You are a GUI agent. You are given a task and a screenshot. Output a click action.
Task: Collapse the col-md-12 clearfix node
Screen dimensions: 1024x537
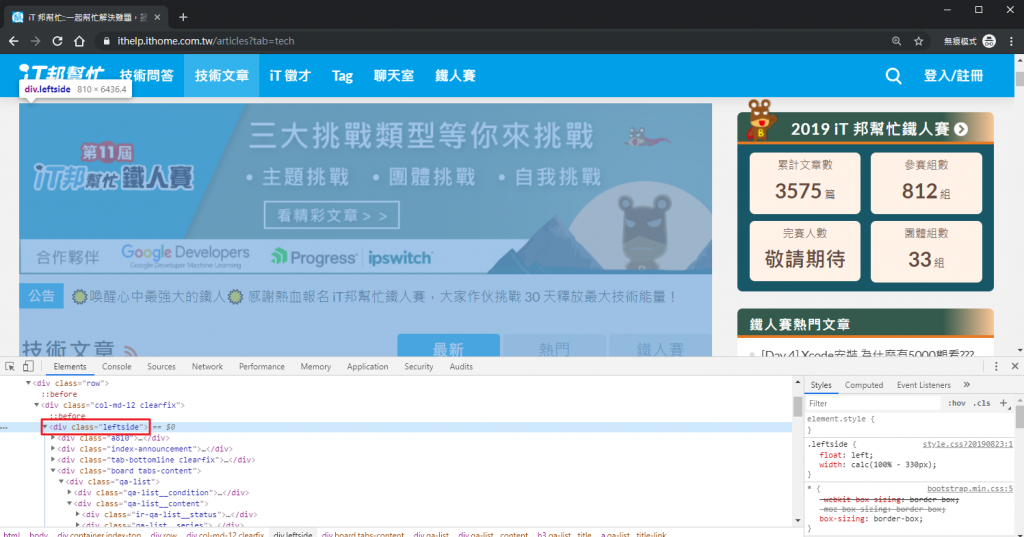(x=37, y=405)
